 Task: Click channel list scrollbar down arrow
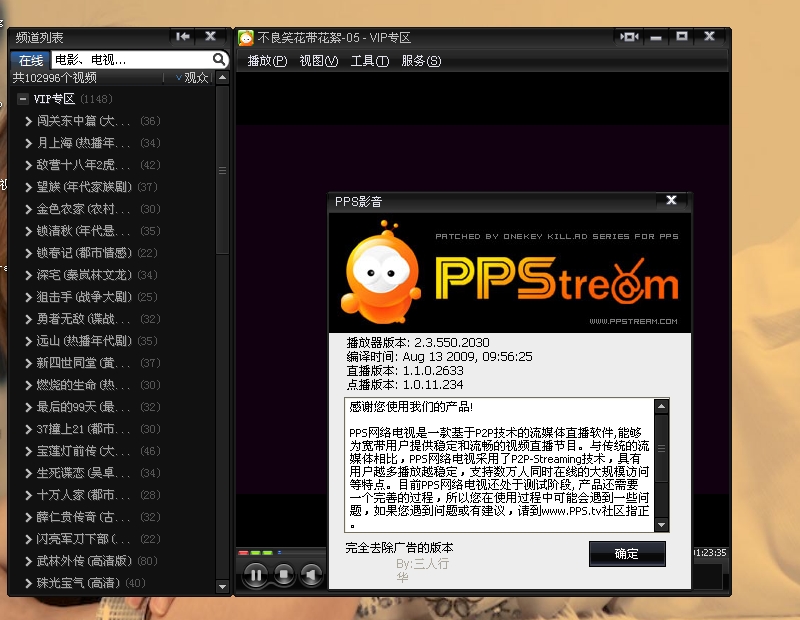(x=222, y=586)
